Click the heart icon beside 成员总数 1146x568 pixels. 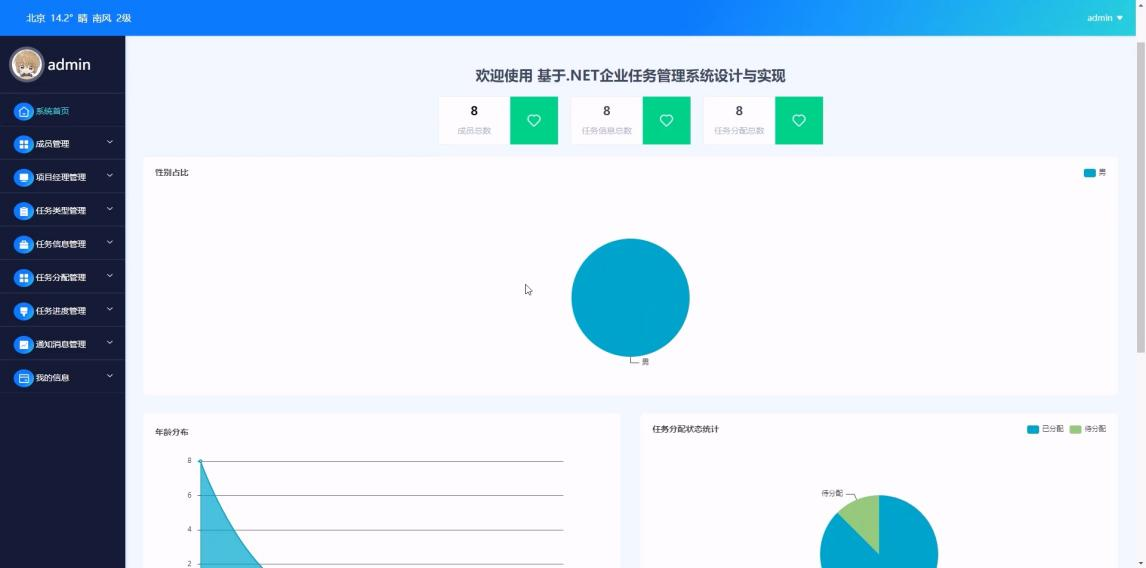[534, 121]
